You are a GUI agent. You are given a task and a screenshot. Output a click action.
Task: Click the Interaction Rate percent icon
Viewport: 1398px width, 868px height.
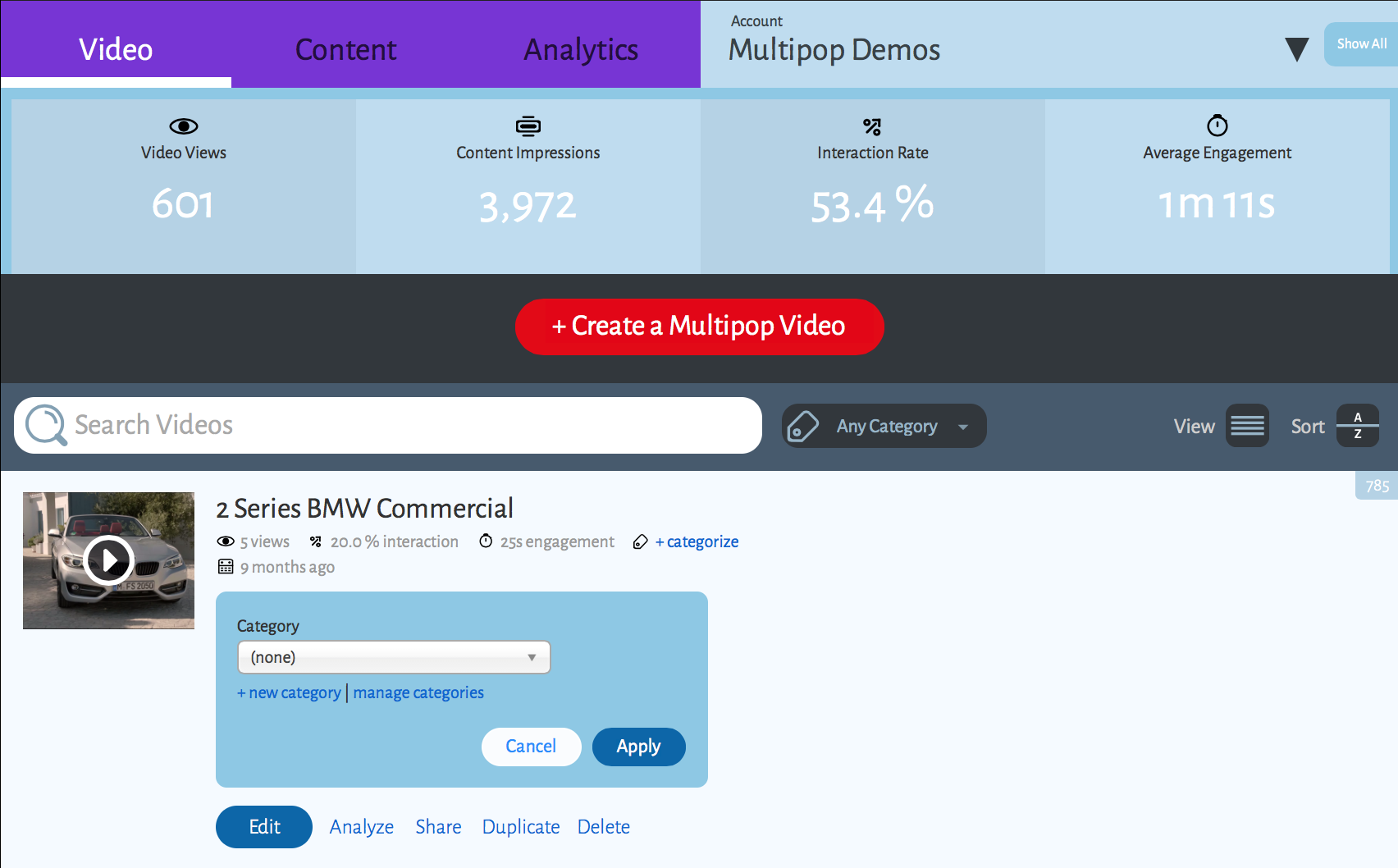pos(872,126)
